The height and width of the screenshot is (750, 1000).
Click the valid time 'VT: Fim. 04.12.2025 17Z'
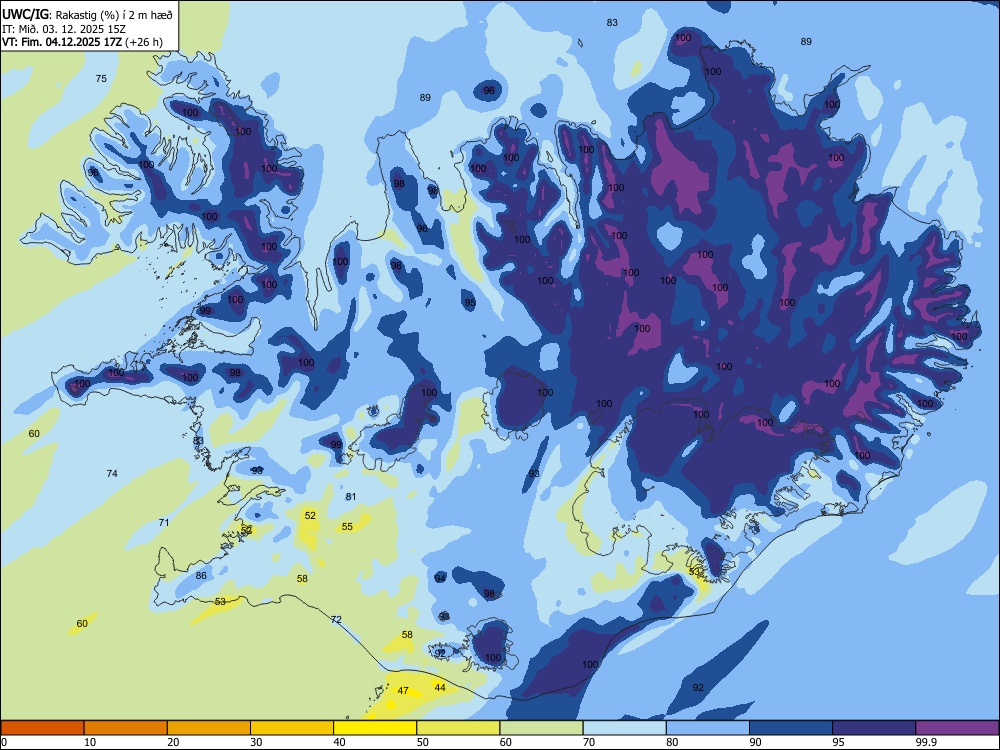tap(62, 42)
